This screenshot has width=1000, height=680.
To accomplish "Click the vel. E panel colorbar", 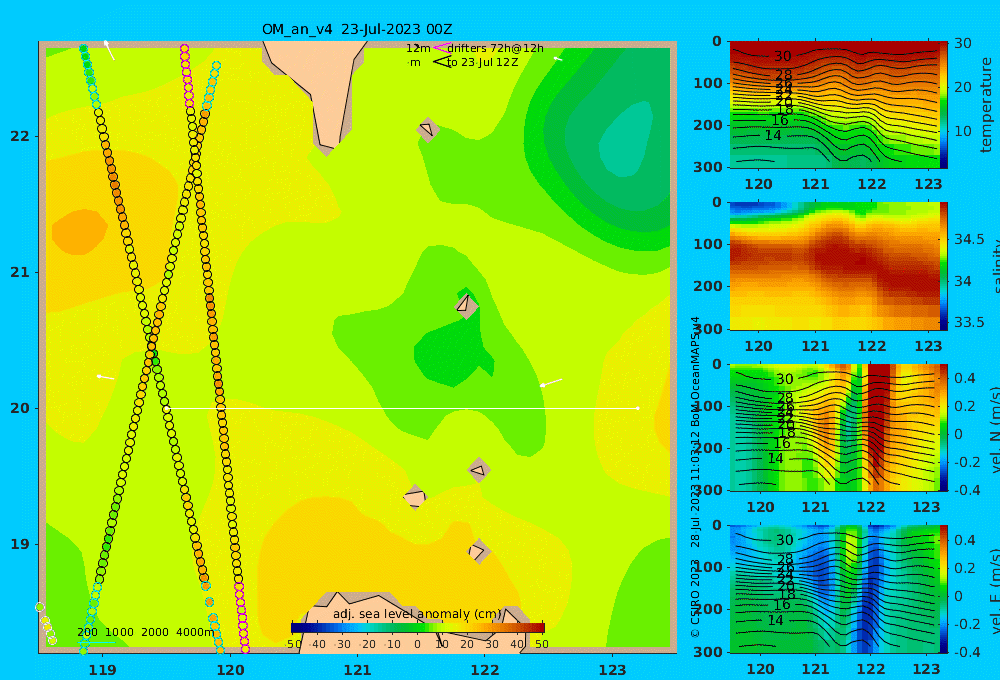I will [943, 589].
